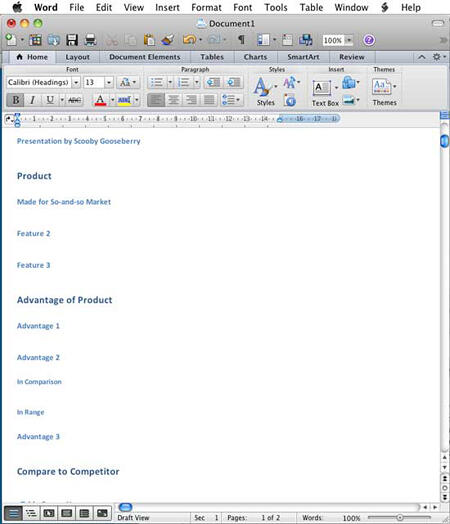
Task: Switch to the SmartArt tab
Action: pyautogui.click(x=303, y=57)
